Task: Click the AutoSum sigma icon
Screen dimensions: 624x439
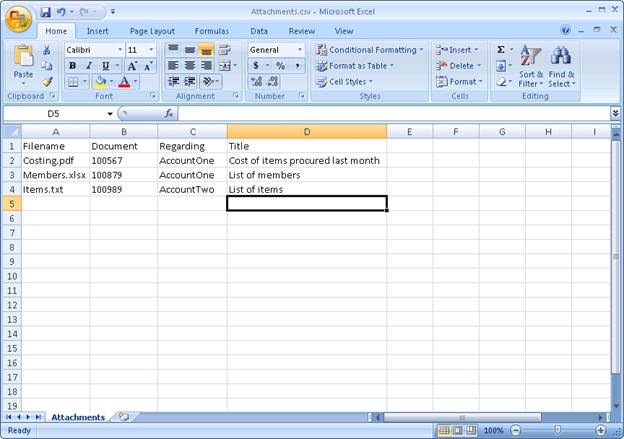Action: tap(501, 49)
